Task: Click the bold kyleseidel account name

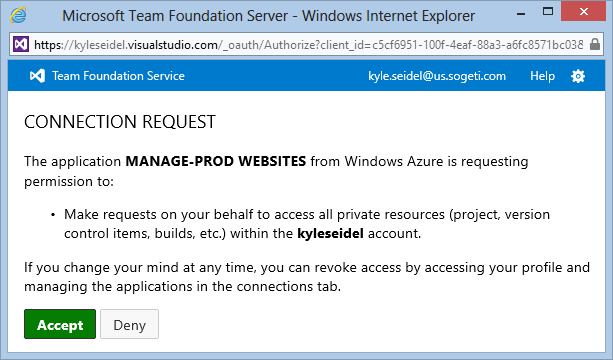Action: [330, 233]
